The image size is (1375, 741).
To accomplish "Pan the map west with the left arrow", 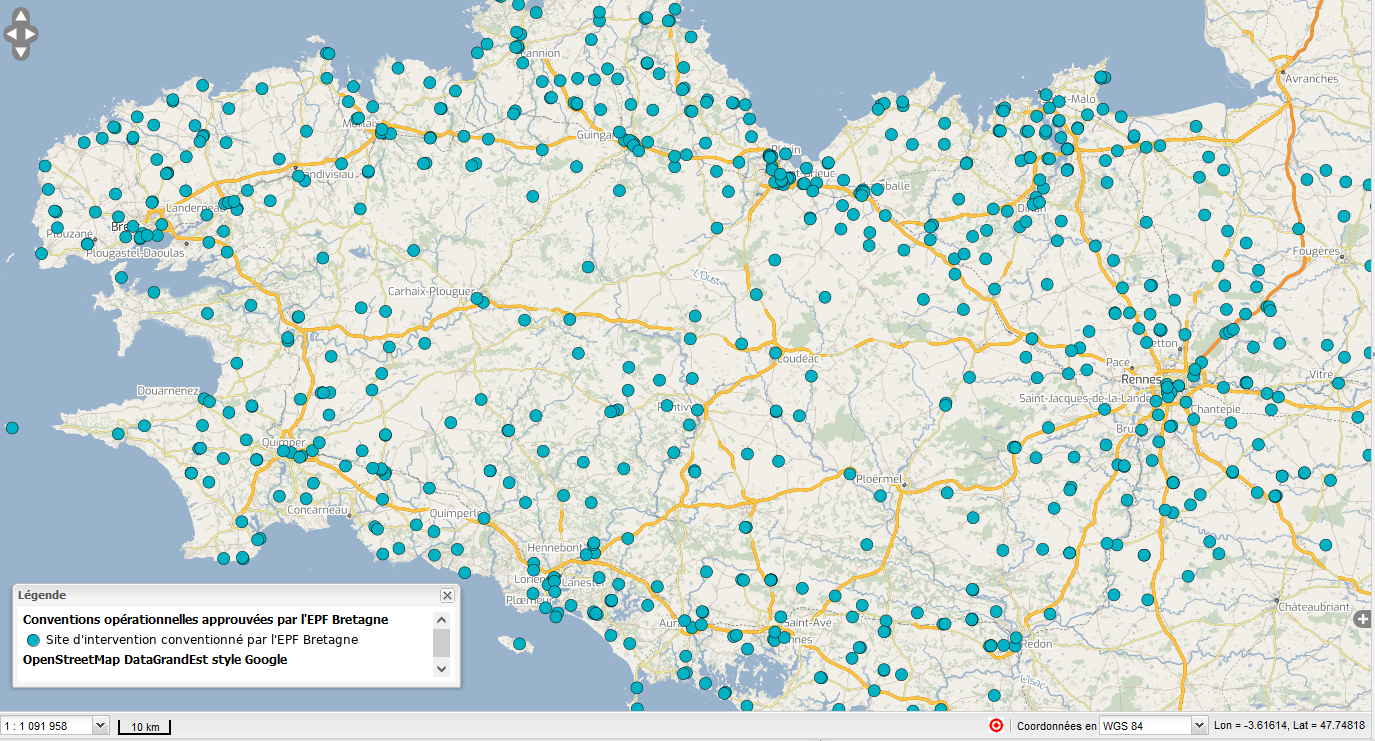I will pyautogui.click(x=10, y=34).
